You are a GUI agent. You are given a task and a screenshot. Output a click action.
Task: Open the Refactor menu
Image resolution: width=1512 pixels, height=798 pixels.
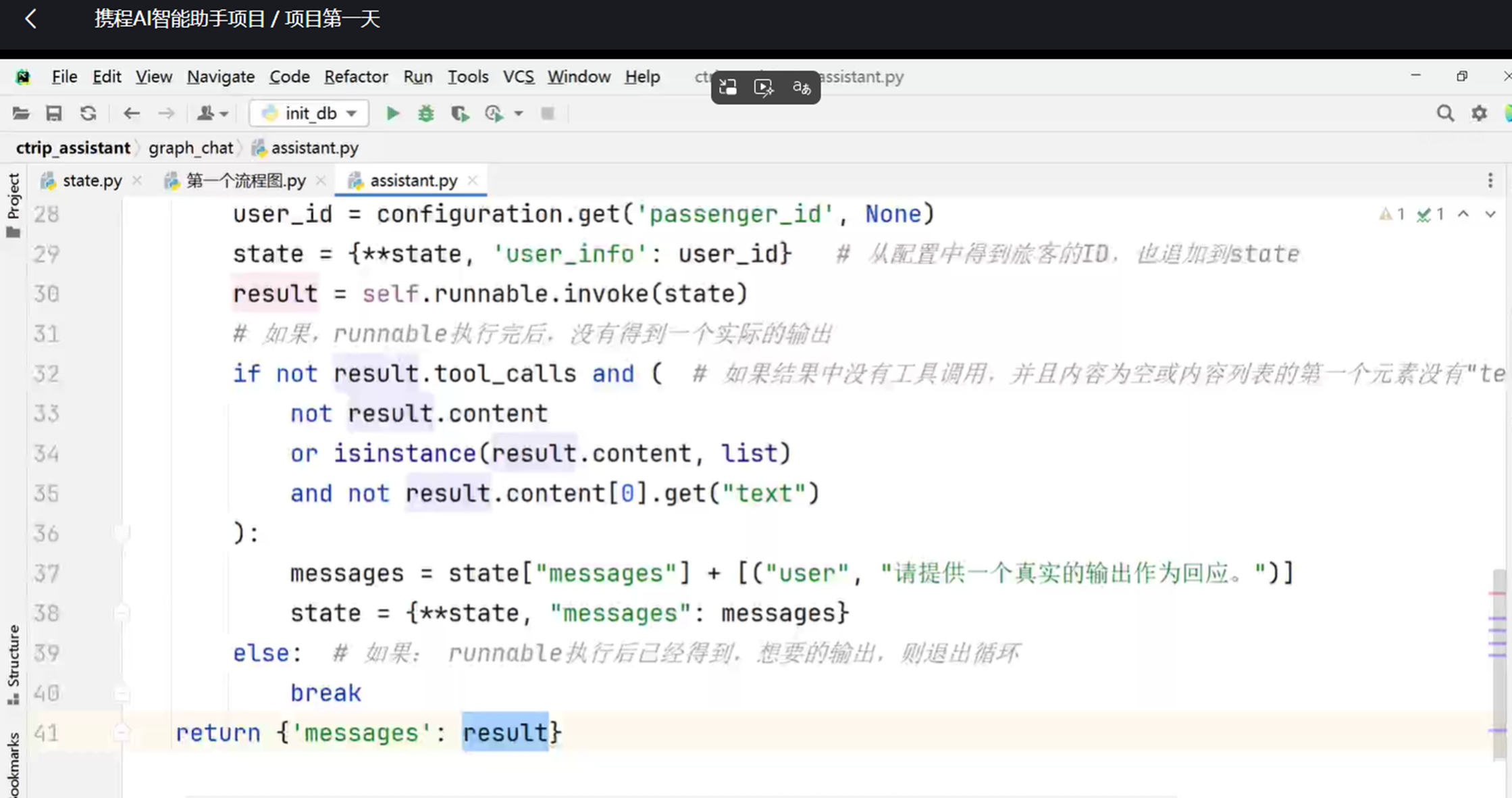pyautogui.click(x=356, y=77)
